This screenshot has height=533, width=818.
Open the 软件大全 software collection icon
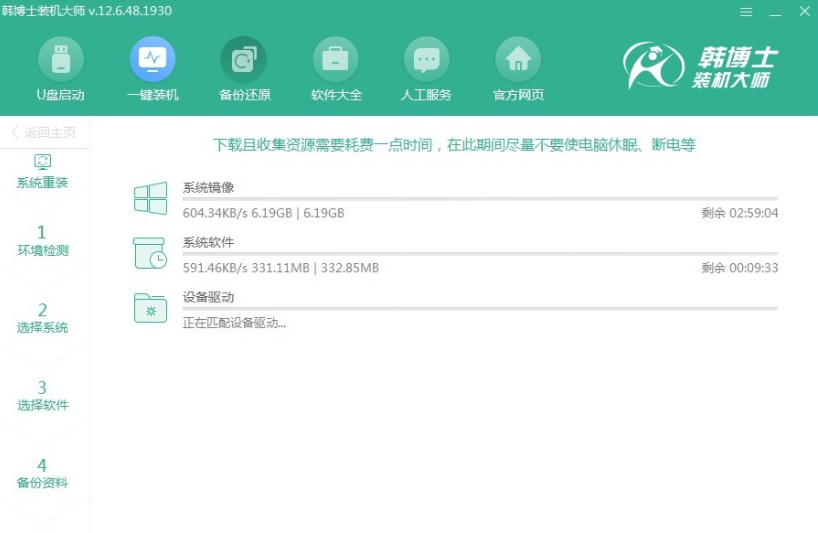click(336, 60)
